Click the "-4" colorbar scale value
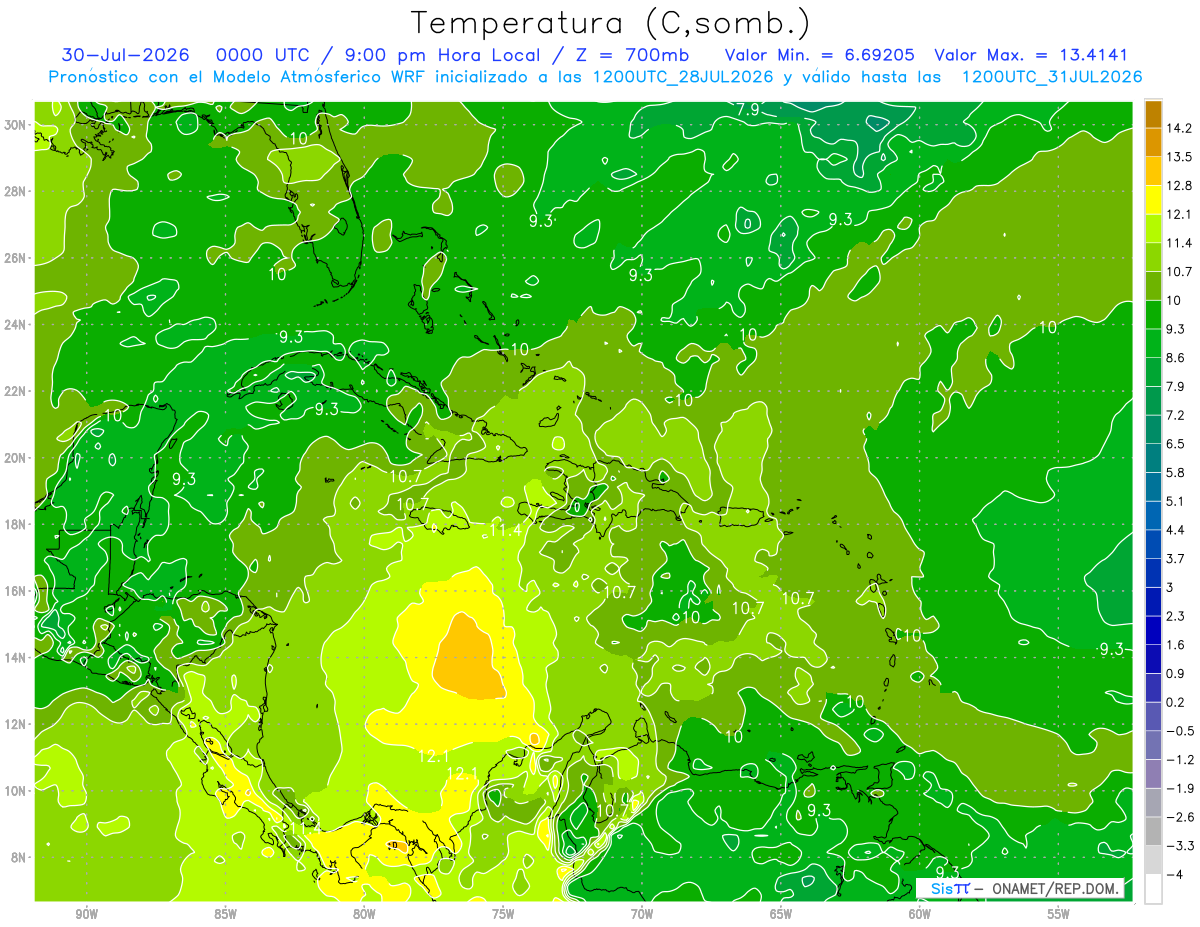The height and width of the screenshot is (927, 1200). click(x=1175, y=874)
